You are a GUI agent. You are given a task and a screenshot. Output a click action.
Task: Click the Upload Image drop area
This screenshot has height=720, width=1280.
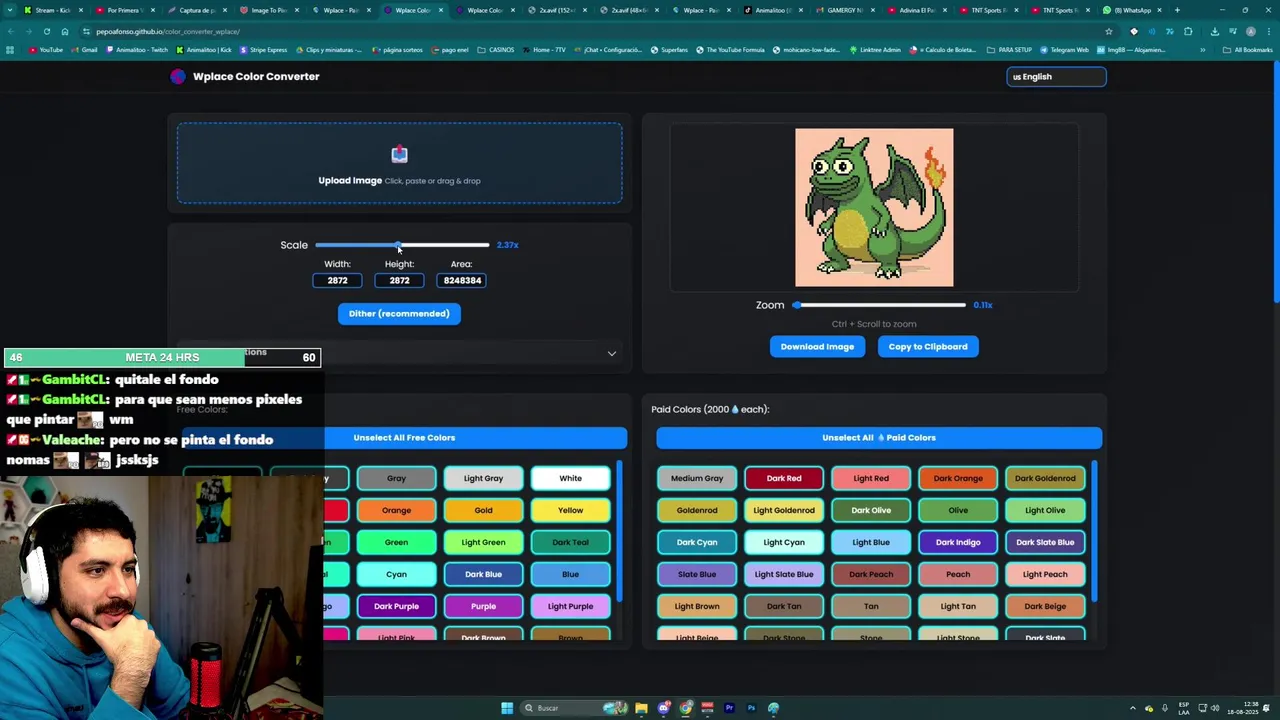[399, 163]
